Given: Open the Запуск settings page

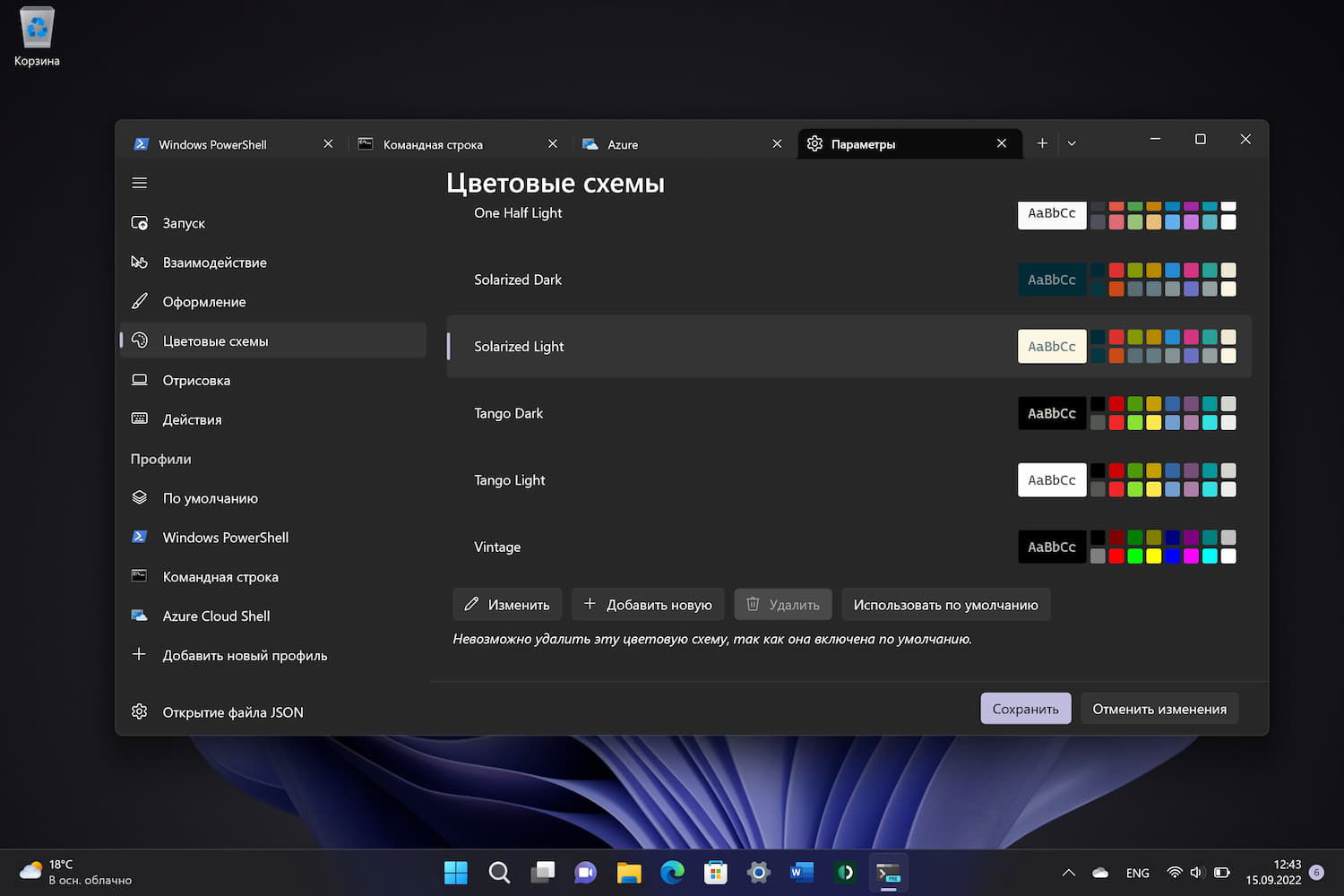Looking at the screenshot, I should [x=184, y=223].
